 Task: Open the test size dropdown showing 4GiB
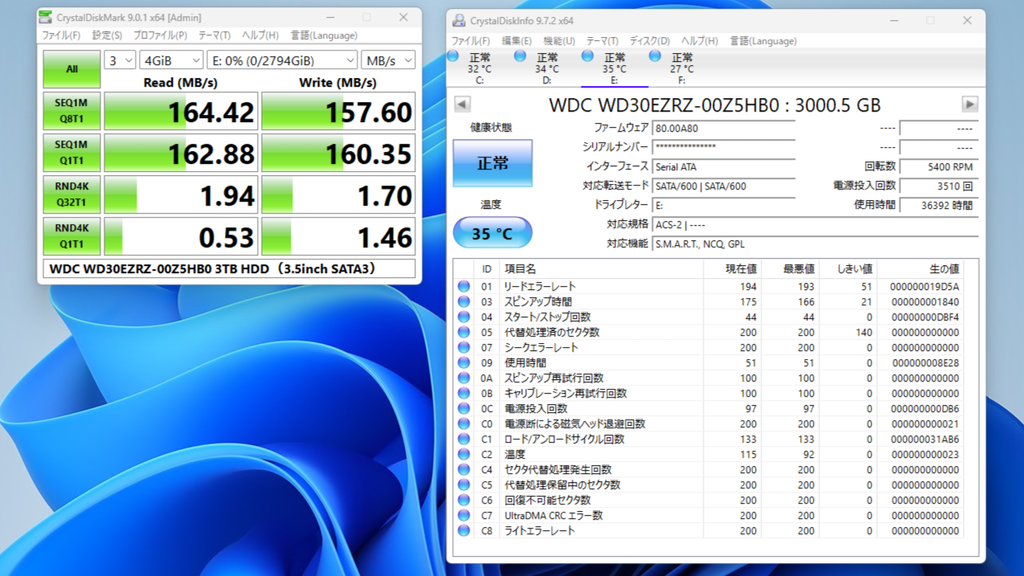(x=171, y=61)
